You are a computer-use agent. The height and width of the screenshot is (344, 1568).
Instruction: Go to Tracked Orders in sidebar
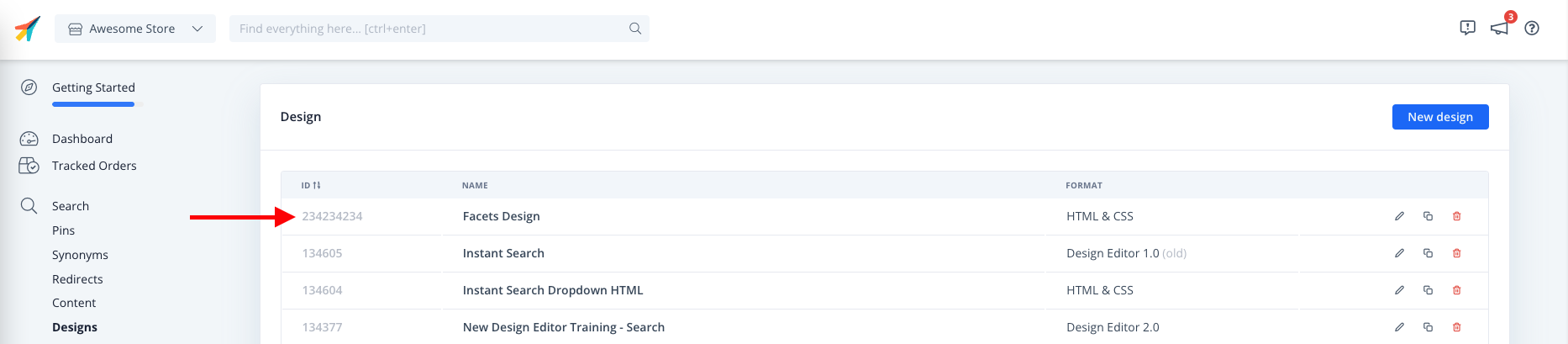pyautogui.click(x=94, y=166)
